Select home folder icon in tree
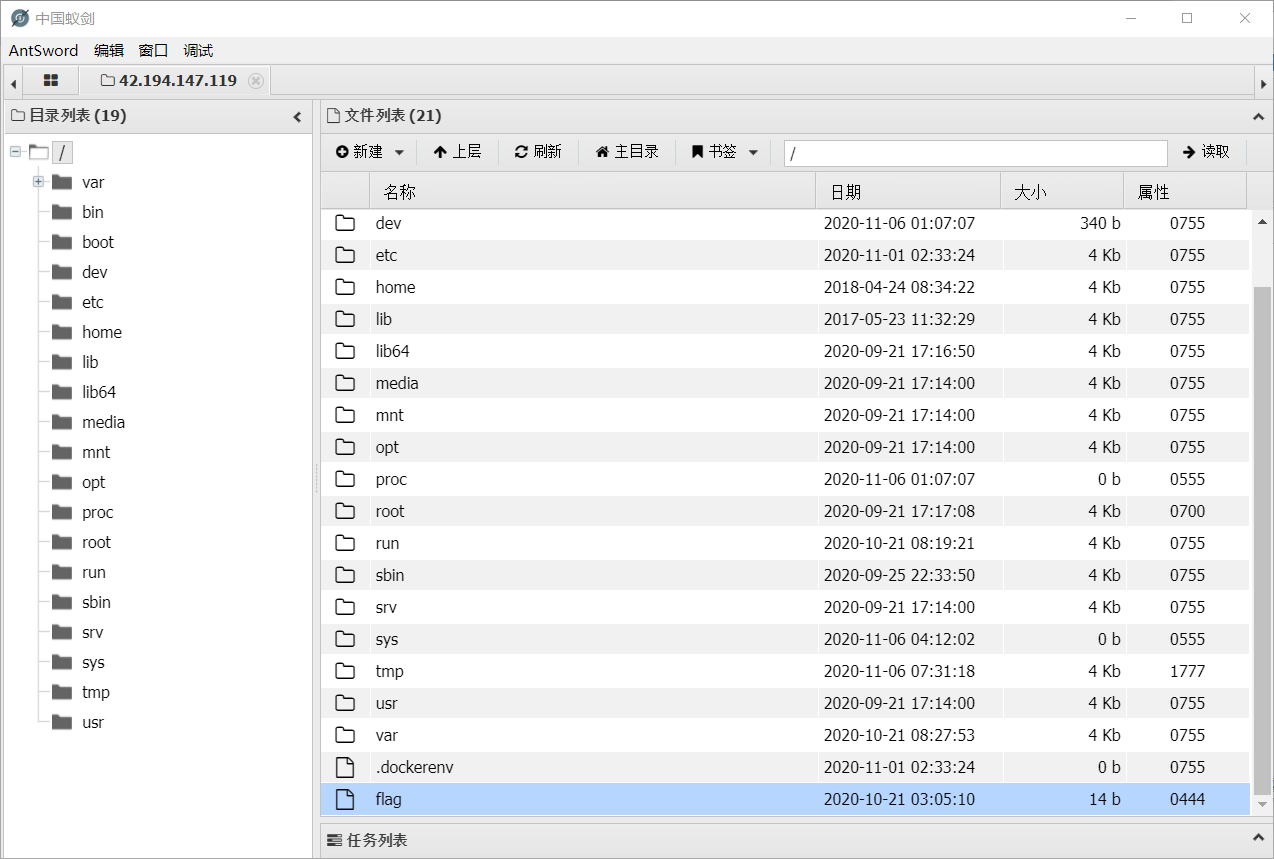This screenshot has height=859, width=1274. point(62,332)
